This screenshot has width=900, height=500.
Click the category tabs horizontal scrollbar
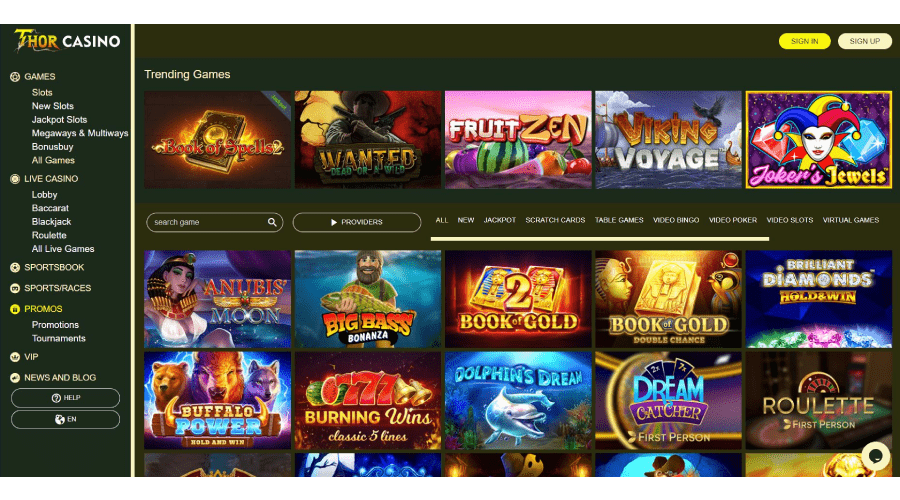pos(600,238)
